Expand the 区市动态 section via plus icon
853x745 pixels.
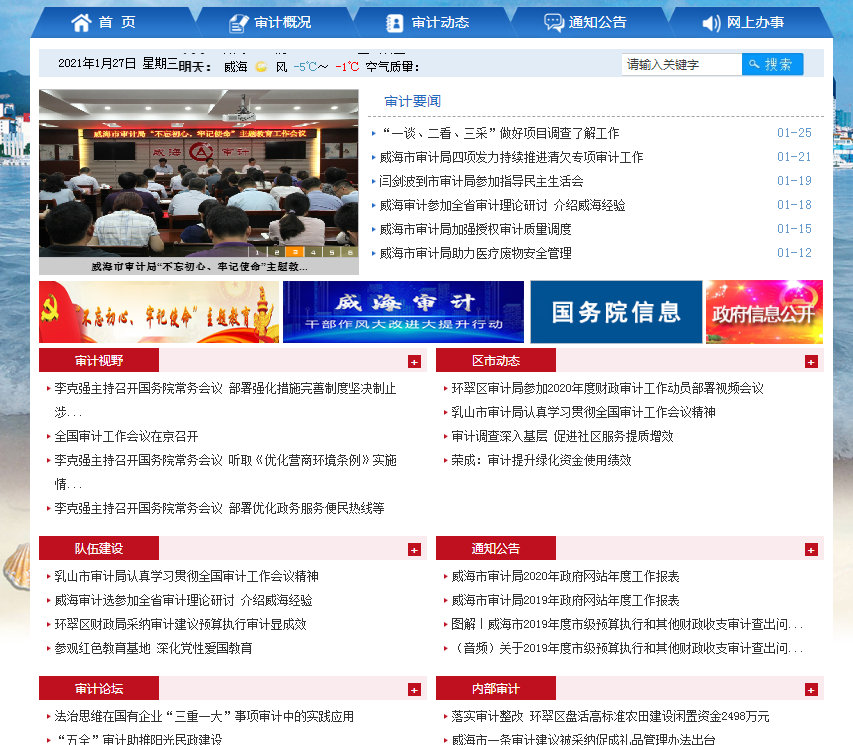pos(811,362)
